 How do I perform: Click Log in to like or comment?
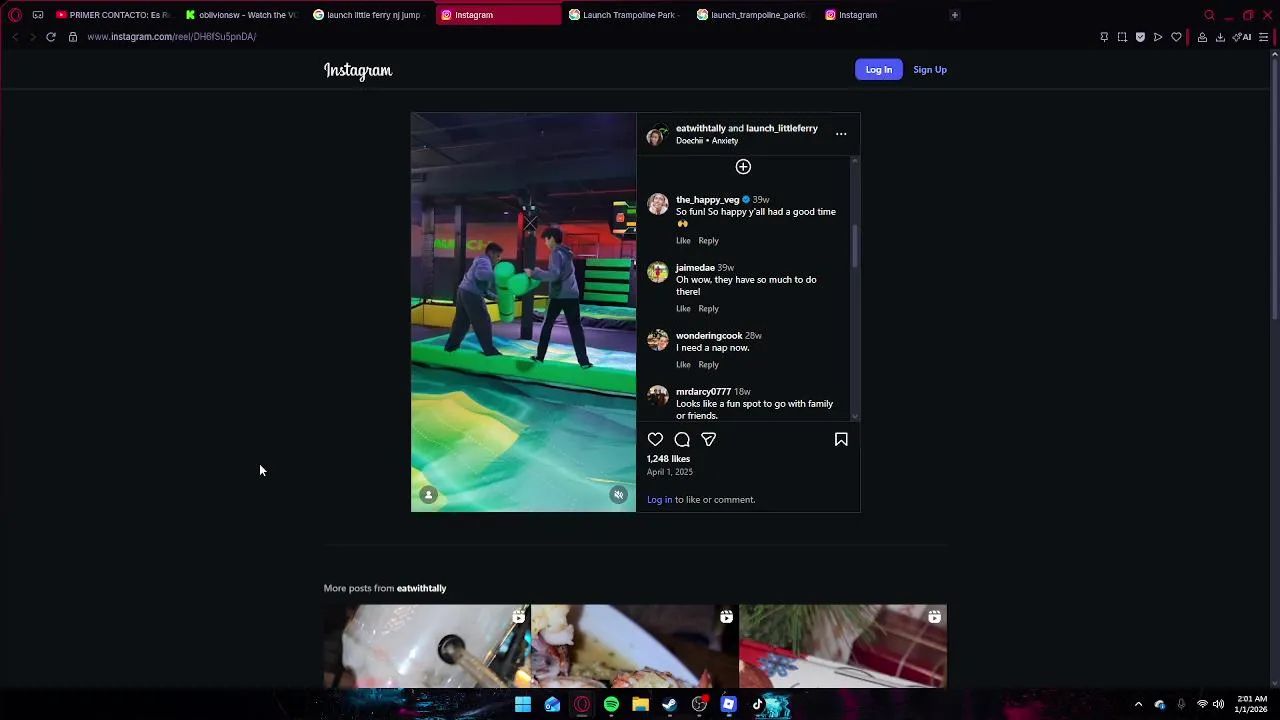(x=659, y=499)
